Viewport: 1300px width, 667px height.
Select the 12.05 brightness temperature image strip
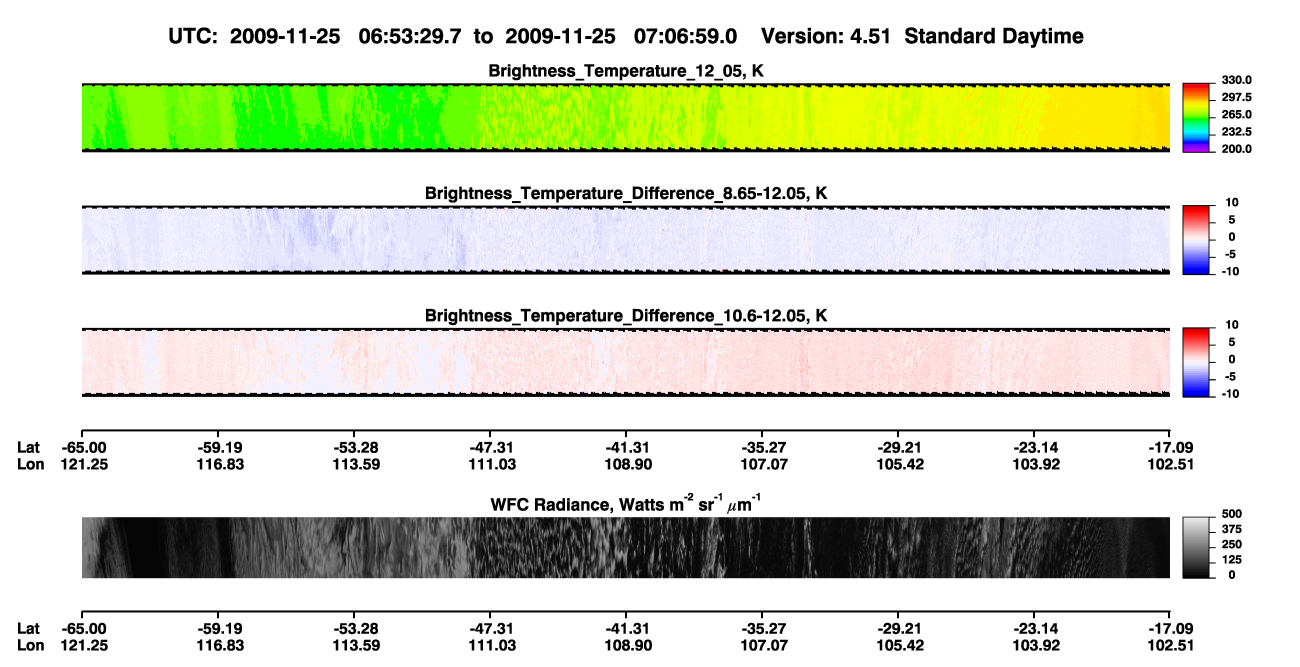[x=626, y=118]
